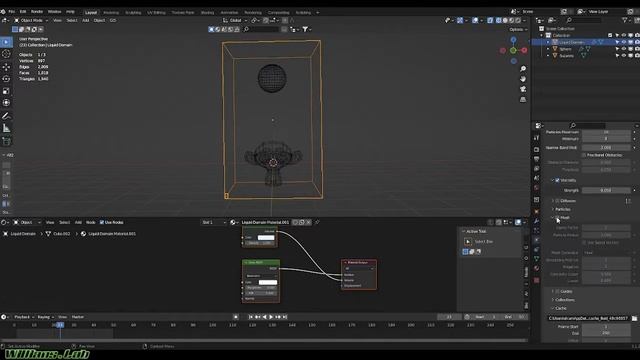This screenshot has height=360, width=640.
Task: Click the cache file path field
Action: [588, 318]
